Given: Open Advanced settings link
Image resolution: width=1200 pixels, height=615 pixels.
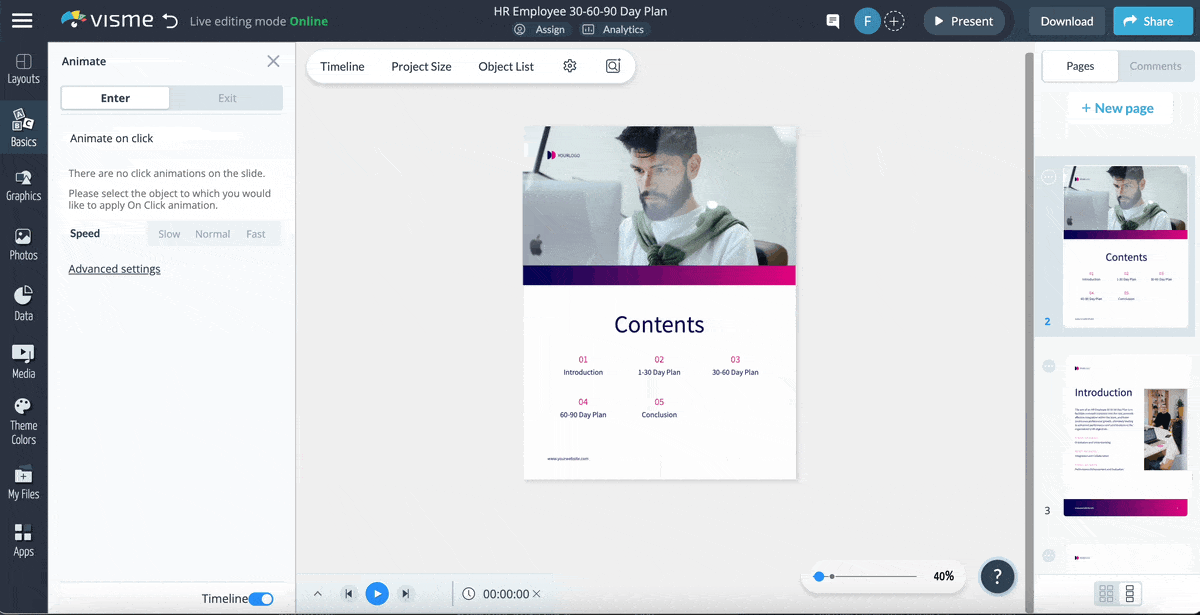Looking at the screenshot, I should pyautogui.click(x=114, y=268).
